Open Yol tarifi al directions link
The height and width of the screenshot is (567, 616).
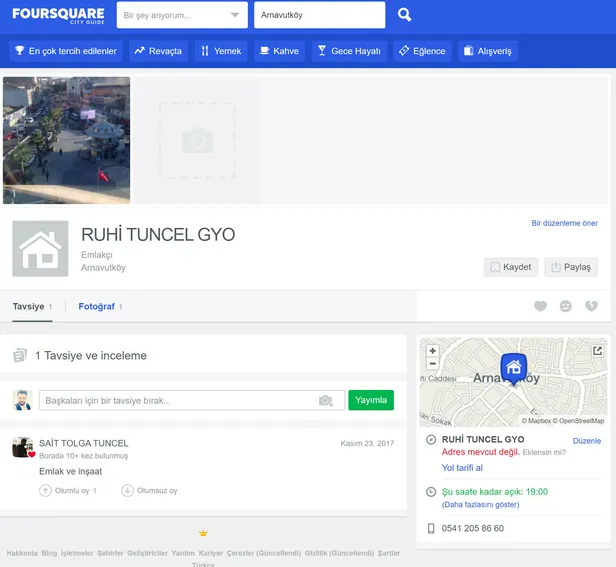(462, 467)
